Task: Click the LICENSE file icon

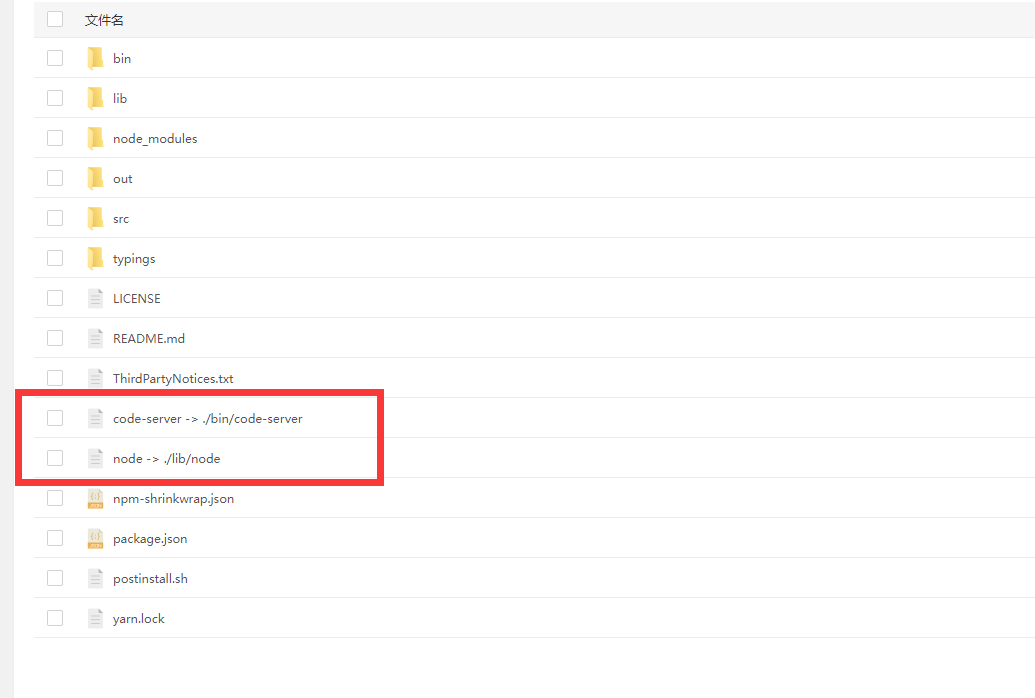Action: 95,298
